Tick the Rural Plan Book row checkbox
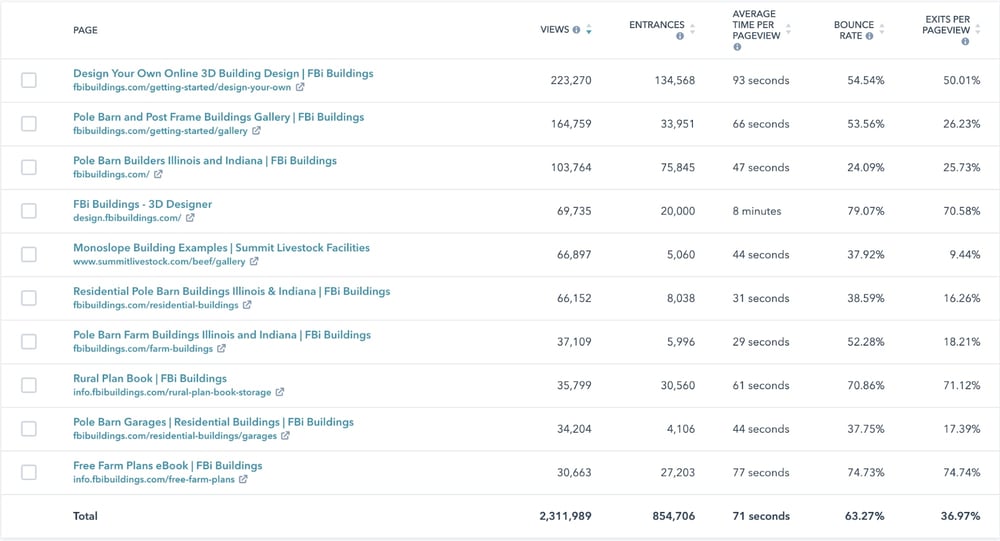The image size is (1000, 541). click(29, 385)
